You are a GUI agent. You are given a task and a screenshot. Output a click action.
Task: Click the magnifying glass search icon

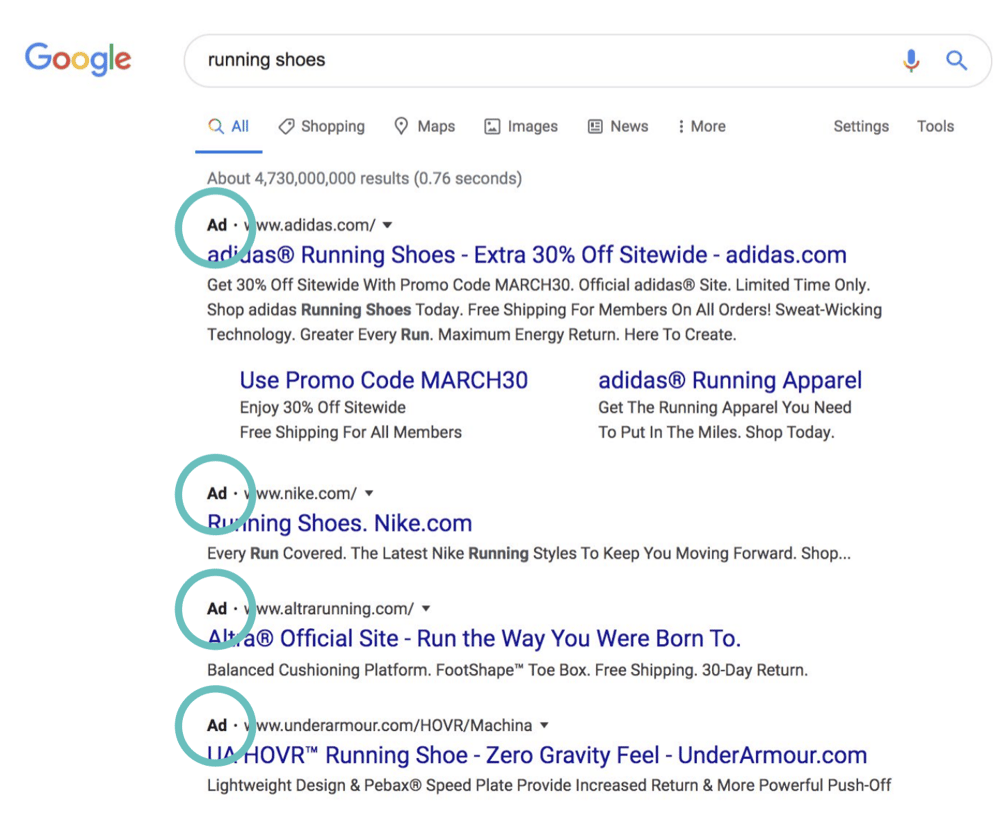tap(957, 60)
